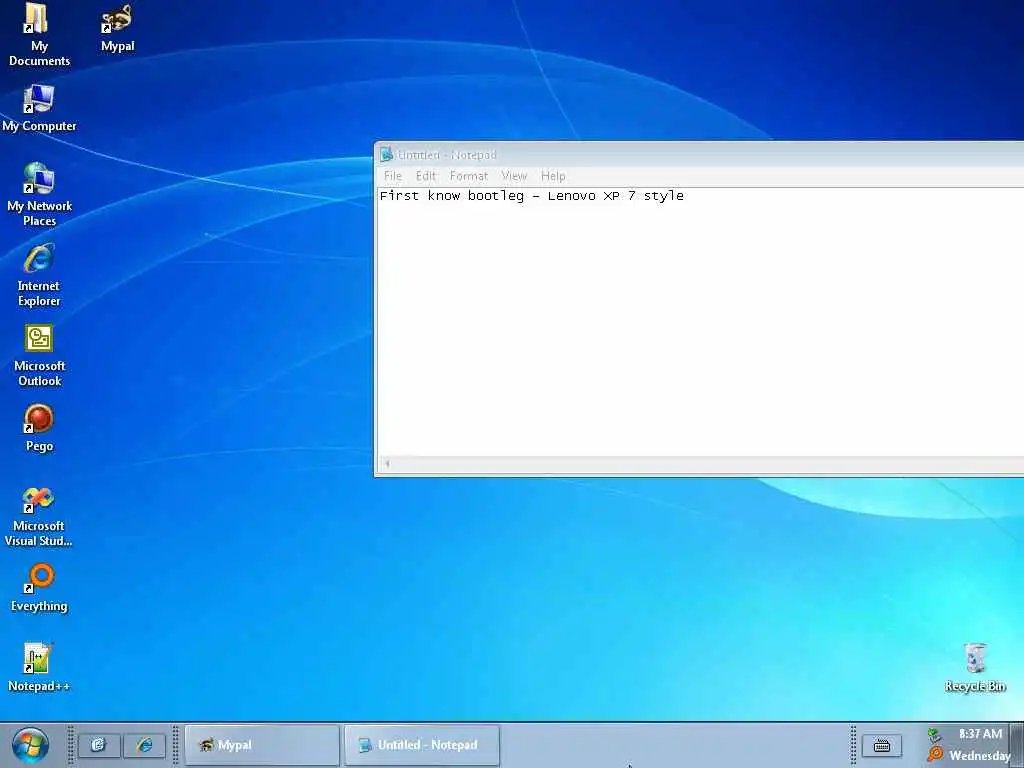Screen dimensions: 1024x768
Task: Open the Notepad++ desktop shortcut
Action: click(x=39, y=667)
